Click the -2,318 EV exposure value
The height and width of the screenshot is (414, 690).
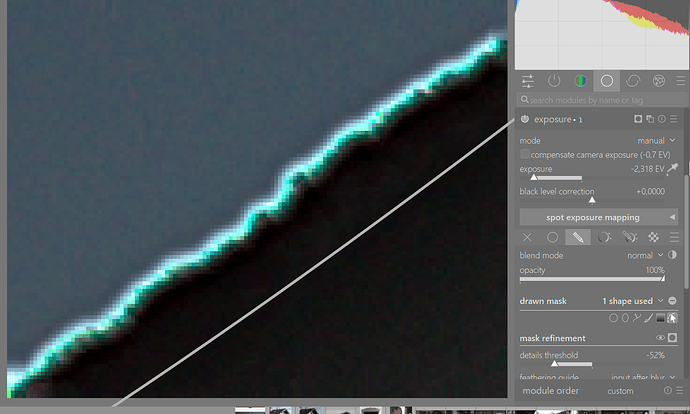647,169
